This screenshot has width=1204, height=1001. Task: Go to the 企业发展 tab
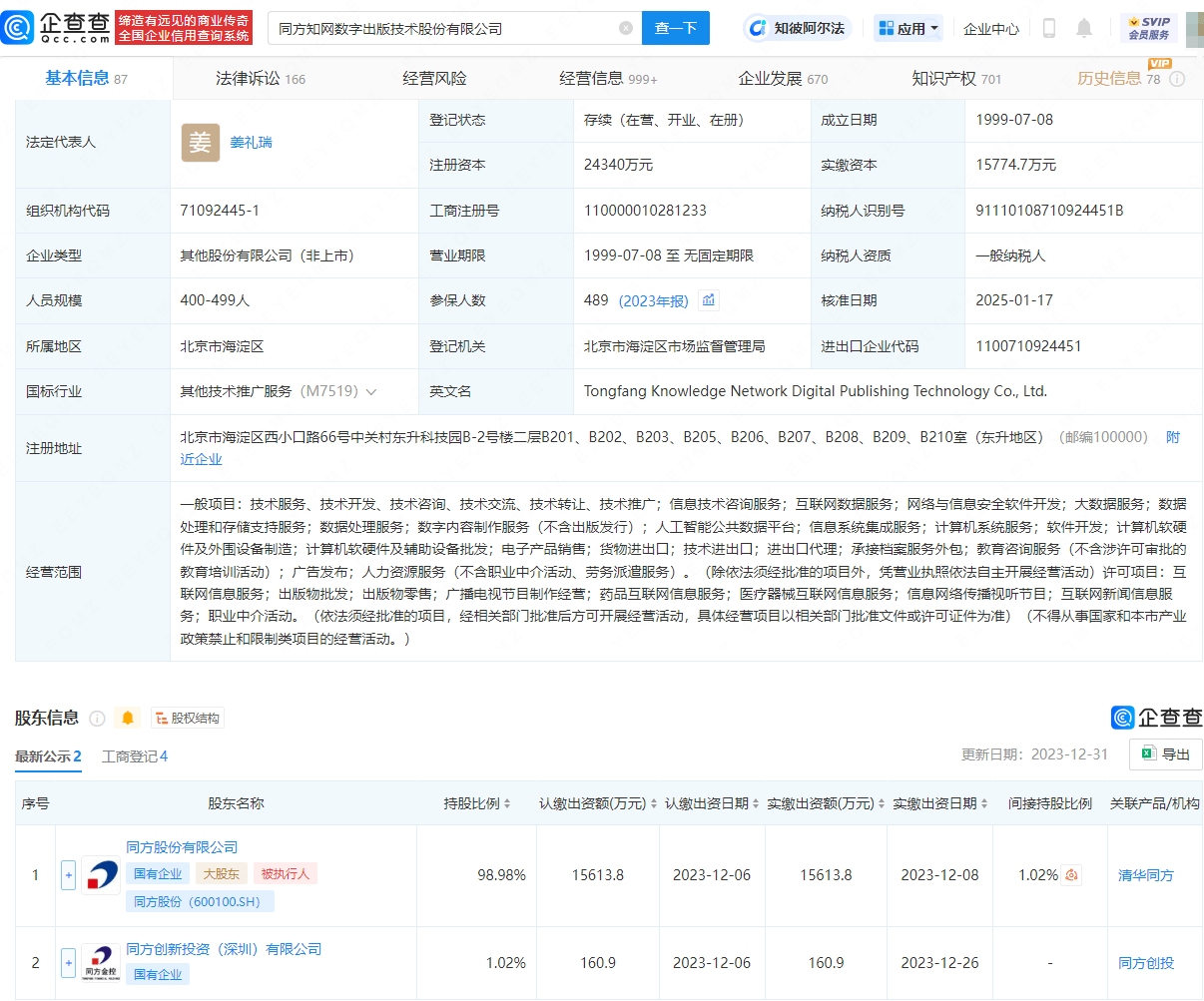click(x=783, y=79)
